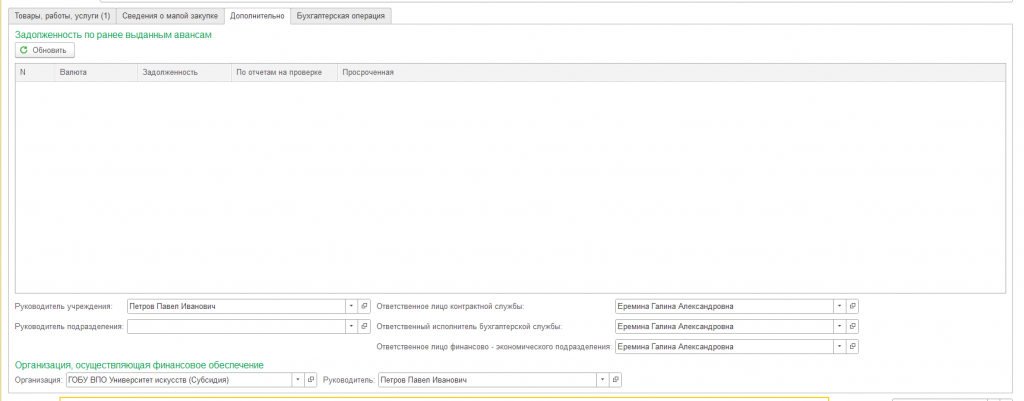Click the N column header

(35, 72)
